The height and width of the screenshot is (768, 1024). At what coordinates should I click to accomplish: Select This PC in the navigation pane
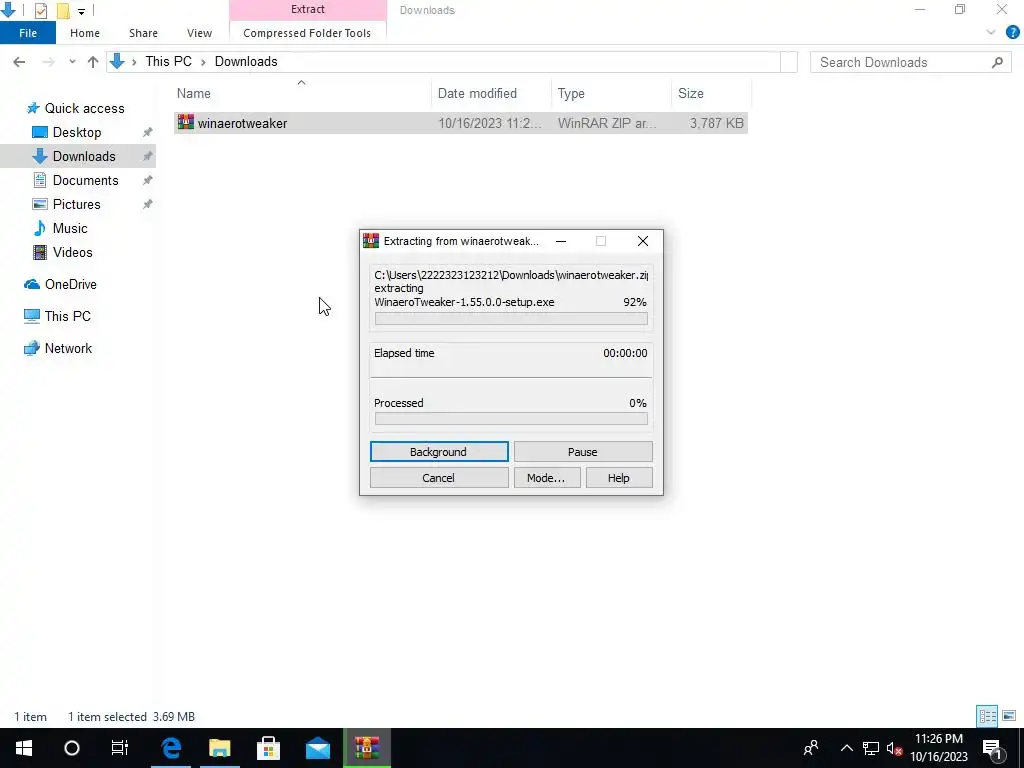pyautogui.click(x=67, y=317)
